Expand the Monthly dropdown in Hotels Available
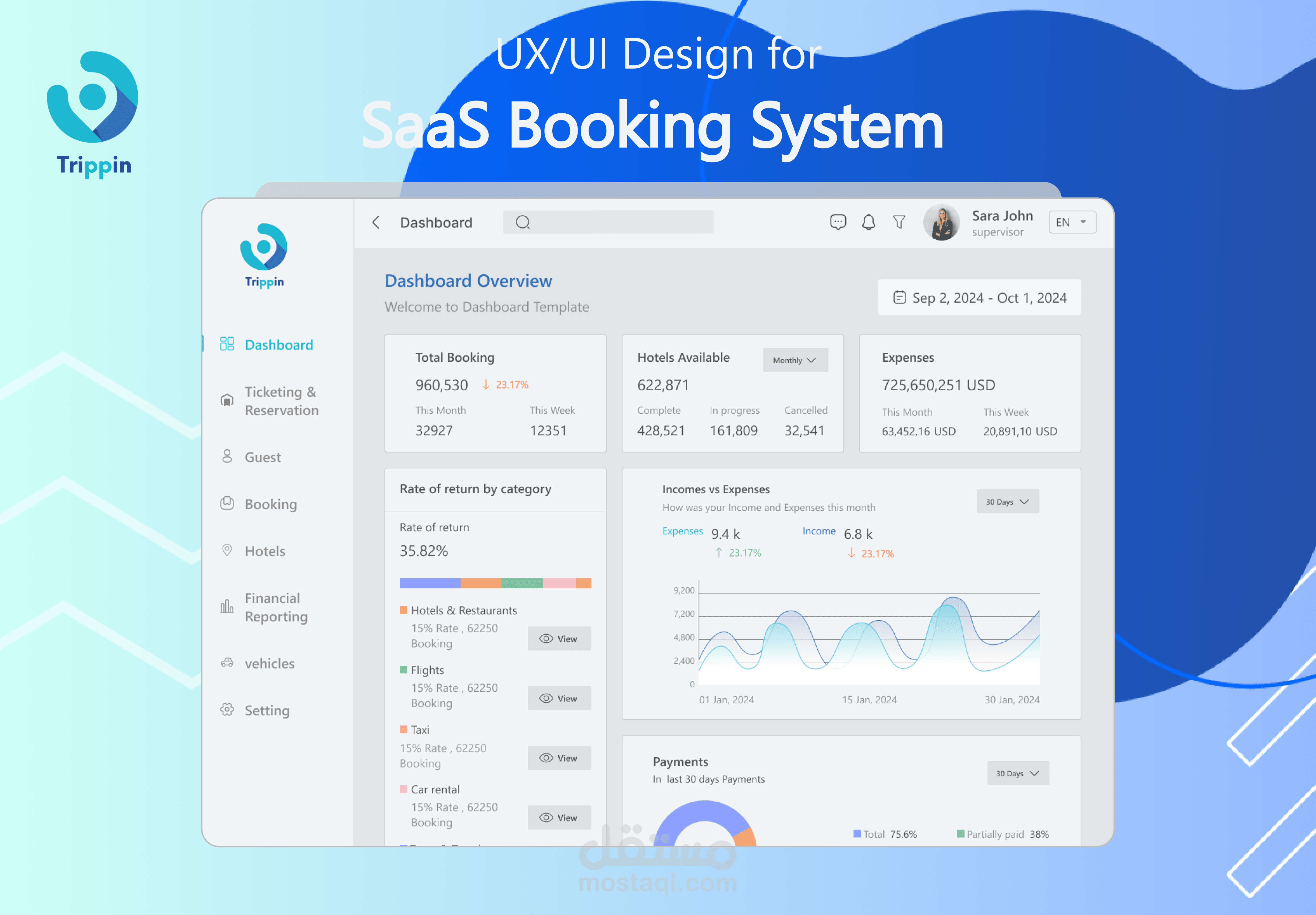Image resolution: width=1316 pixels, height=915 pixels. (x=795, y=360)
